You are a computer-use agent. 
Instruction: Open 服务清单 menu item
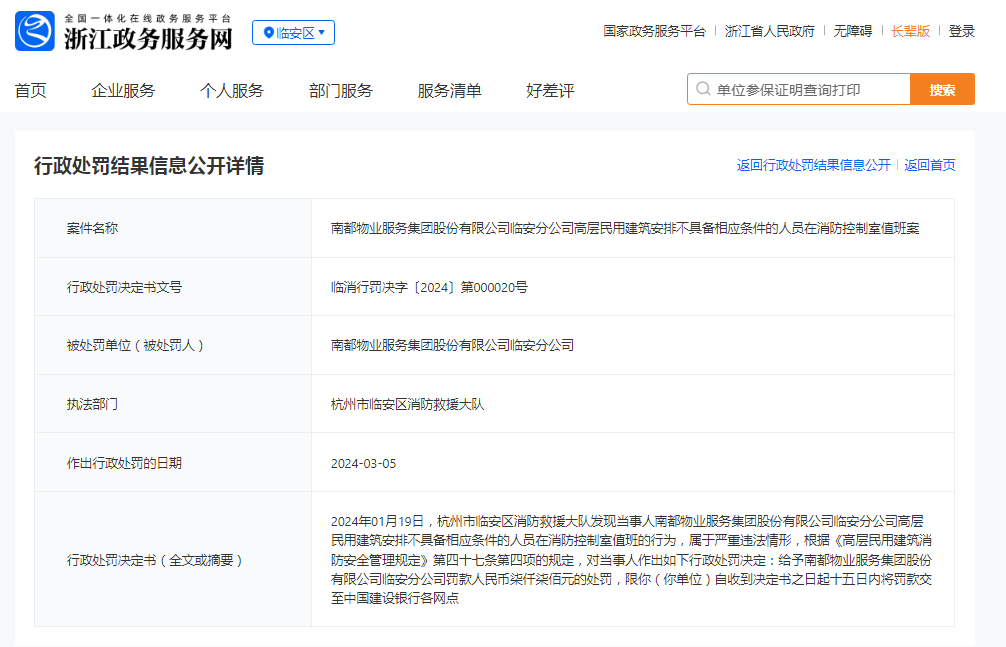449,91
